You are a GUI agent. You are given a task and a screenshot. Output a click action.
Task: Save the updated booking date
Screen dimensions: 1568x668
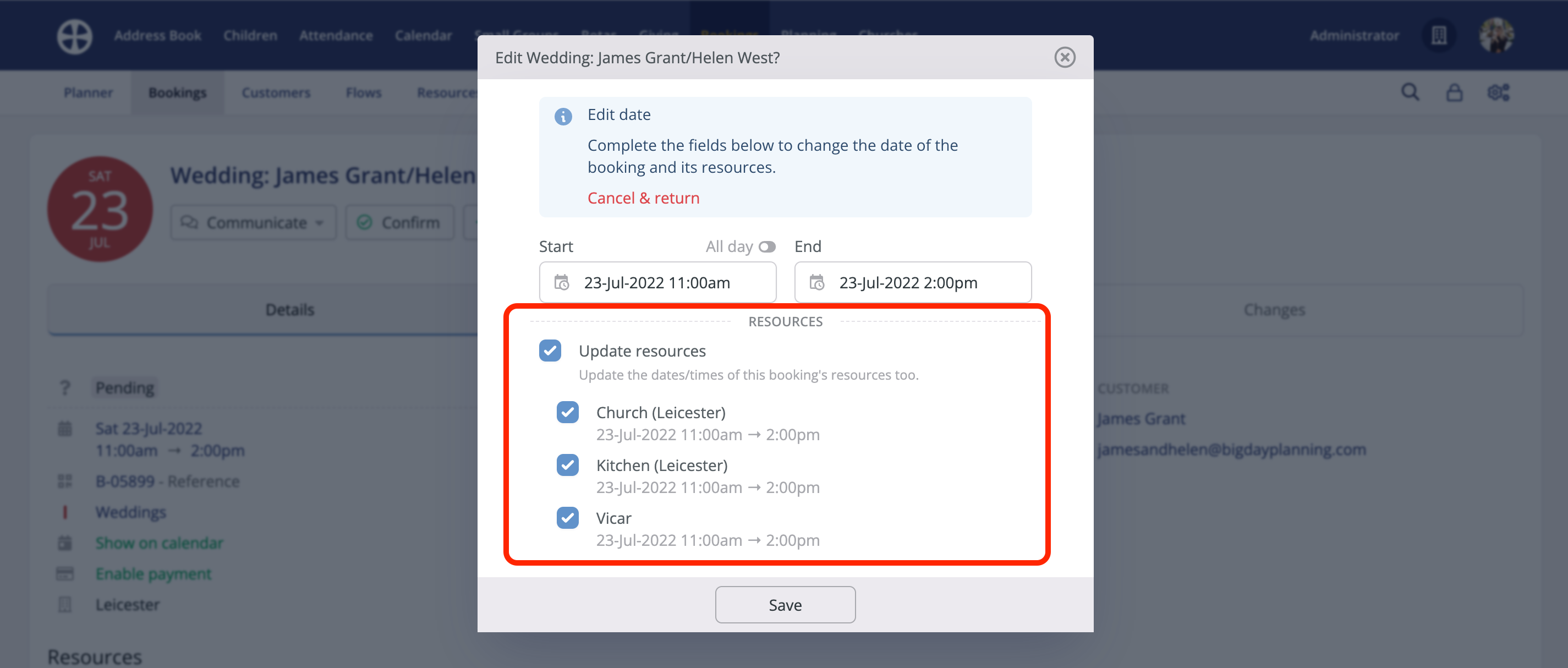tap(785, 604)
